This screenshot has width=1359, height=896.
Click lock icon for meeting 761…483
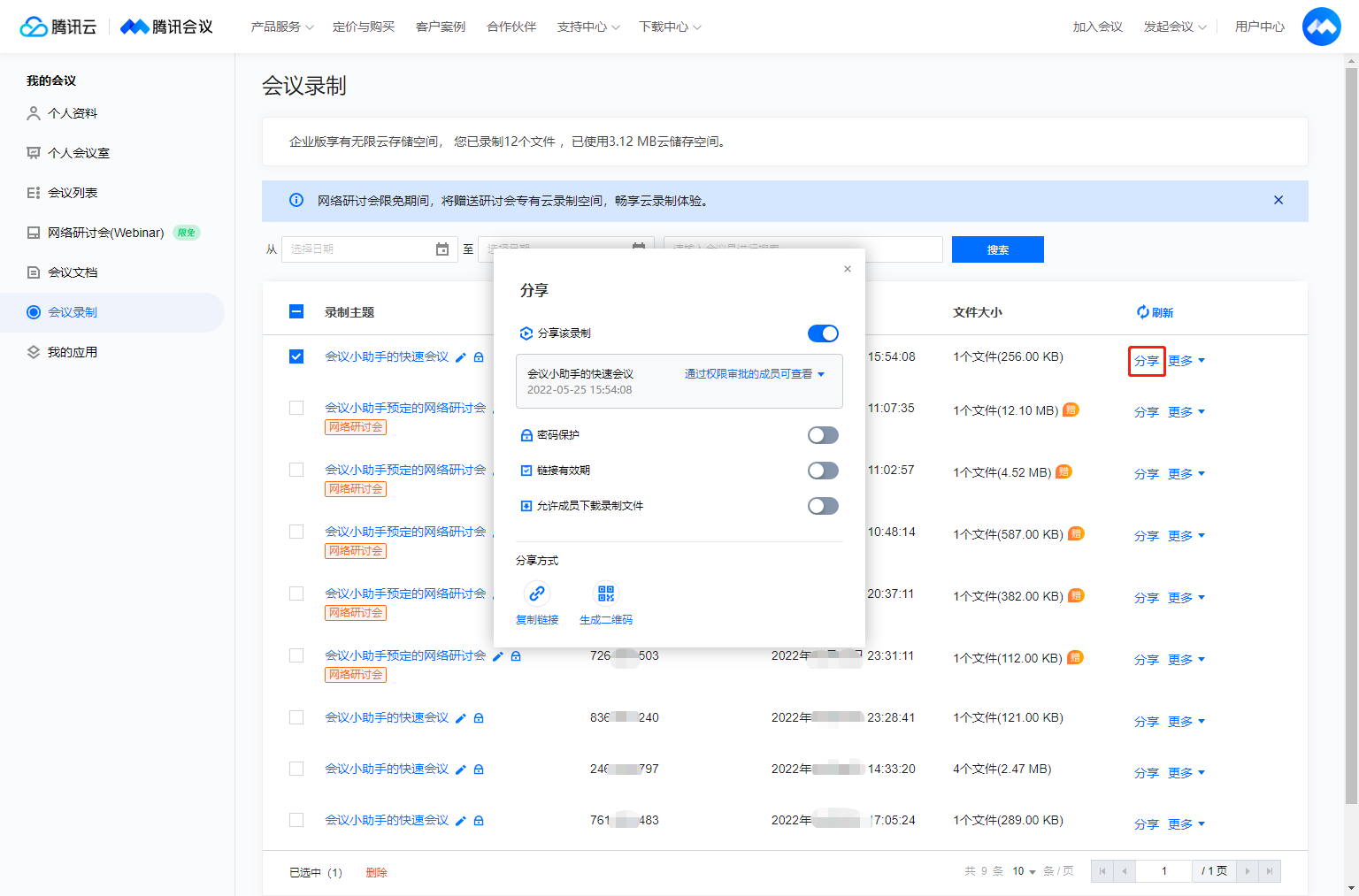(x=479, y=821)
